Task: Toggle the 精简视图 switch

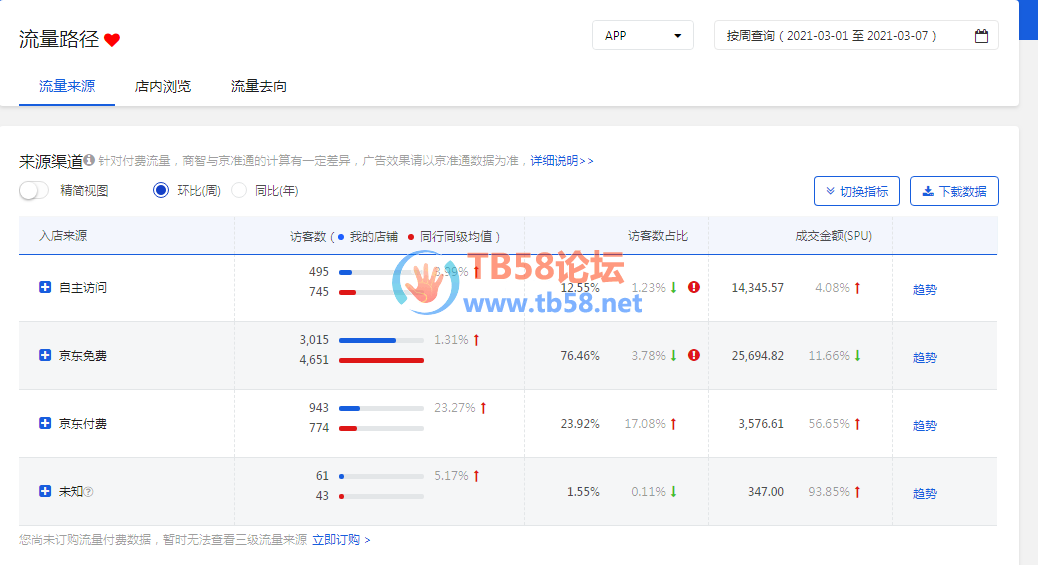Action: pos(34,191)
